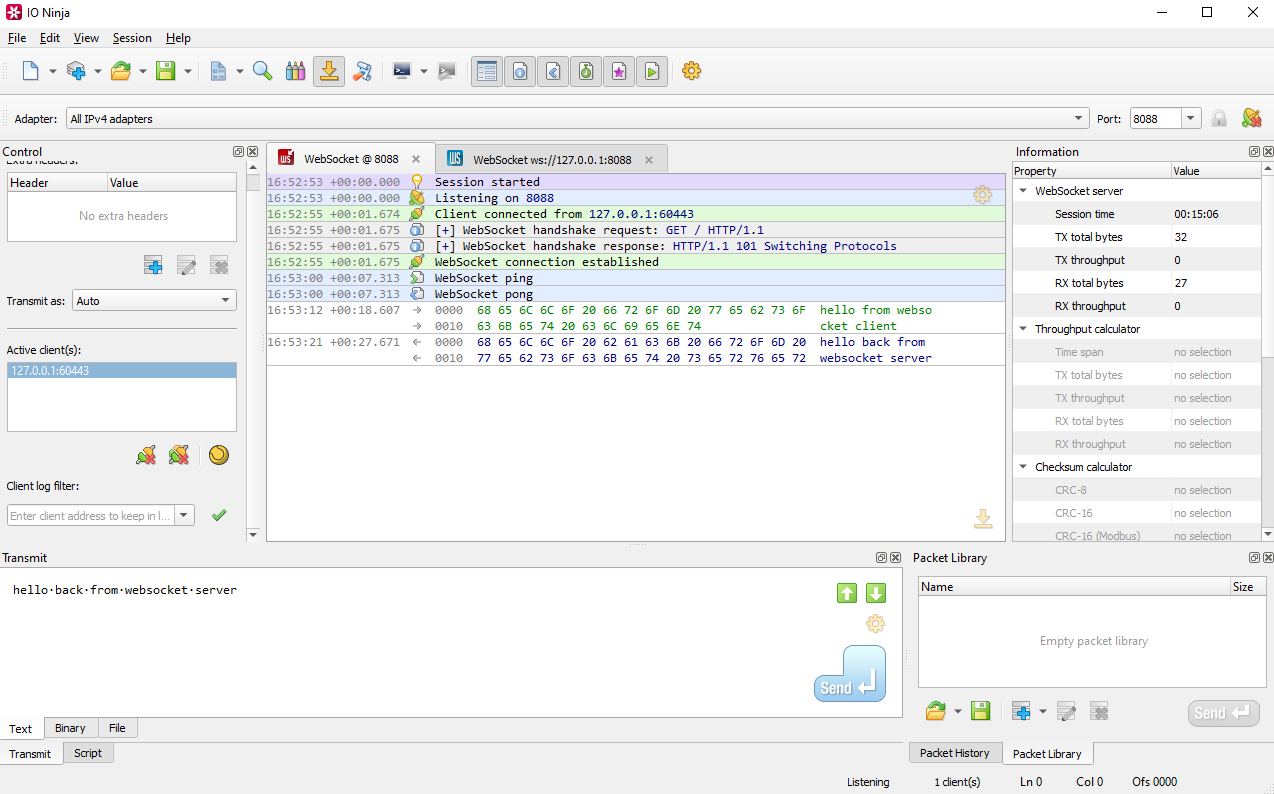Click the New Session document icon
The height and width of the screenshot is (794, 1274).
tap(31, 71)
